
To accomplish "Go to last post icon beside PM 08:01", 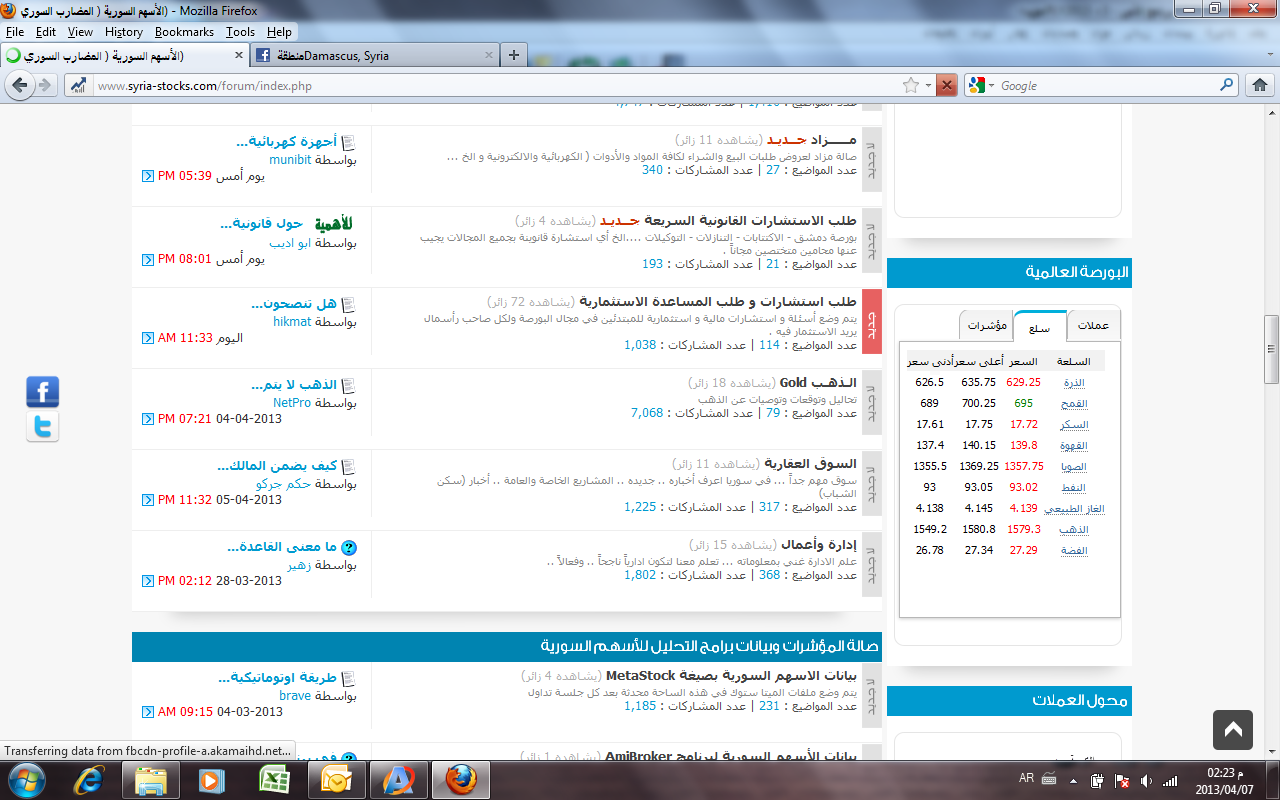I will [148, 259].
